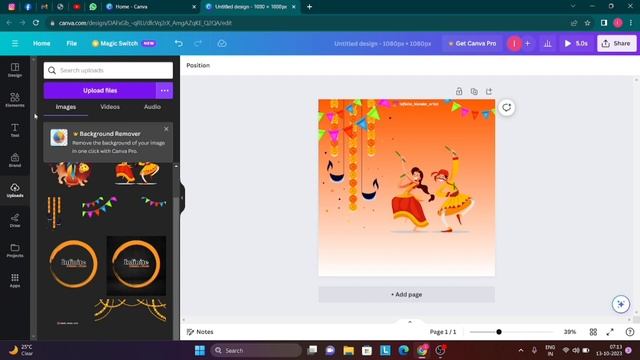This screenshot has height=360, width=640.
Task: Lock the page with padlock icon
Action: click(459, 91)
